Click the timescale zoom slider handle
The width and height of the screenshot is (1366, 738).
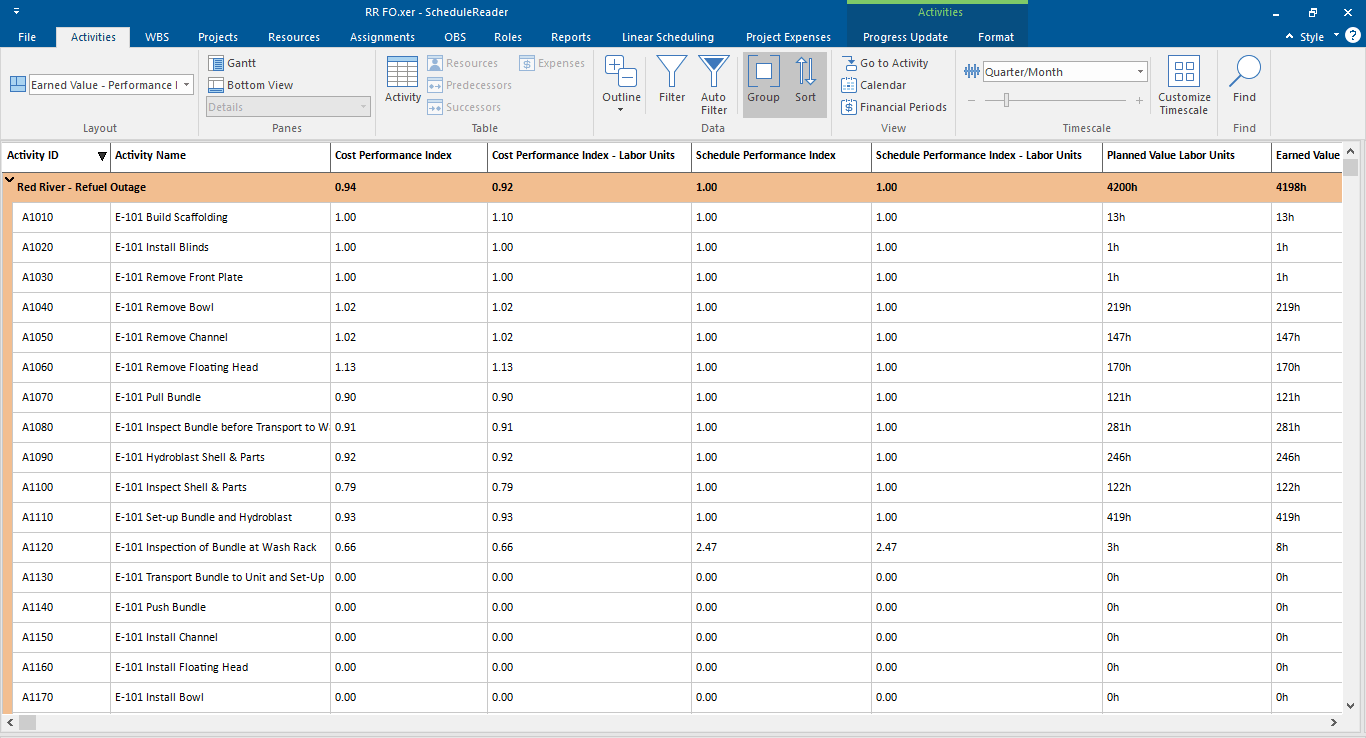1007,100
